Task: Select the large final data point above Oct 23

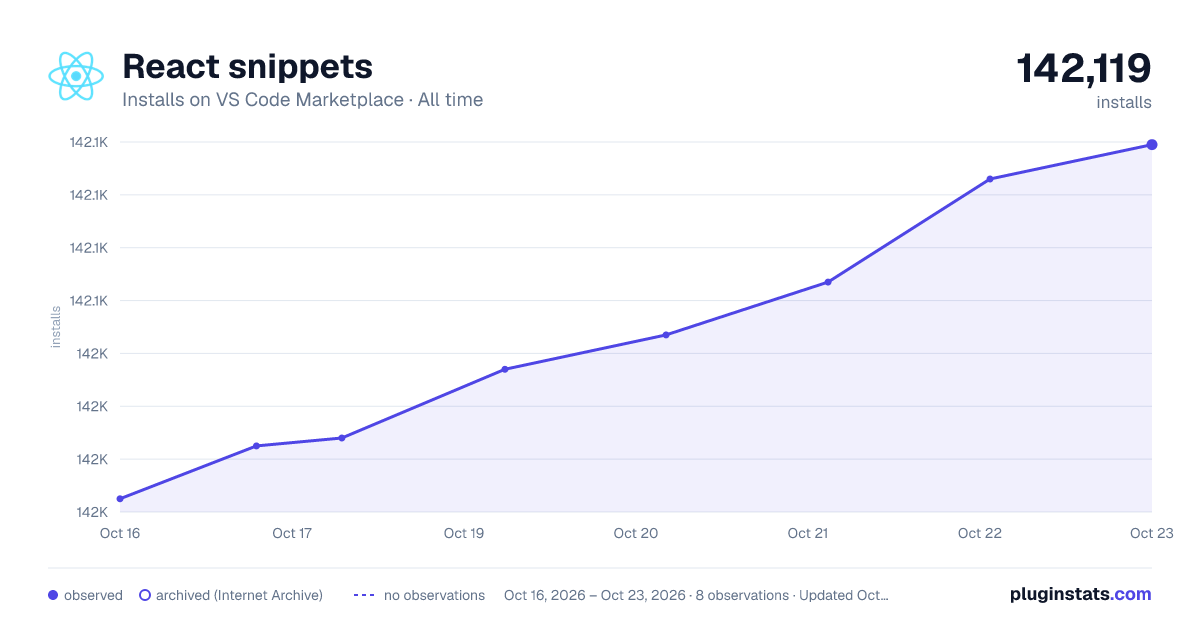Action: tap(1152, 145)
